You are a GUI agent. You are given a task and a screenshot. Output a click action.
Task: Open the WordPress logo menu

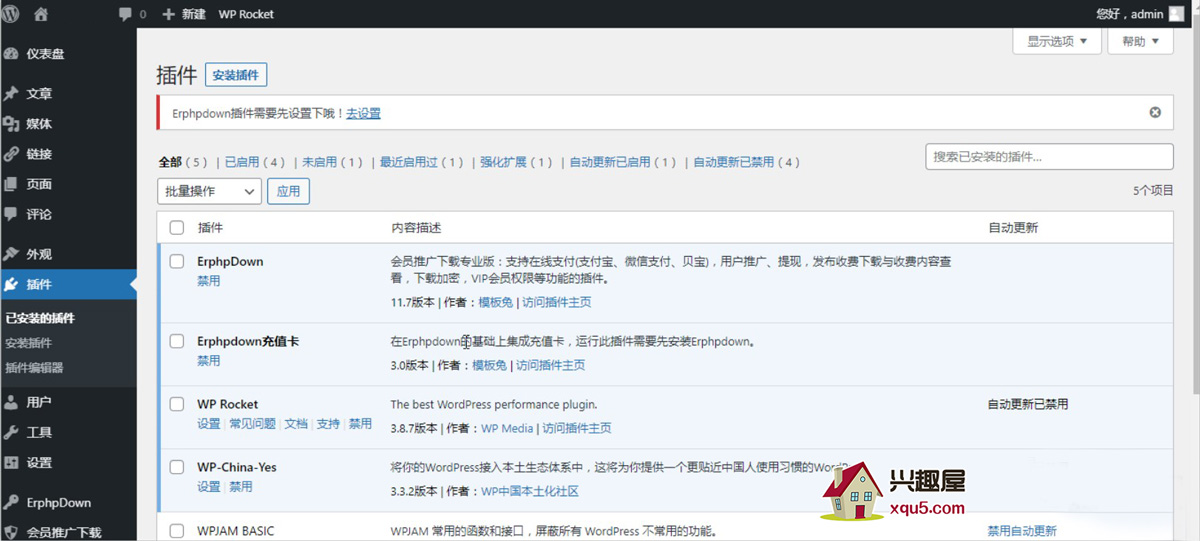point(11,14)
